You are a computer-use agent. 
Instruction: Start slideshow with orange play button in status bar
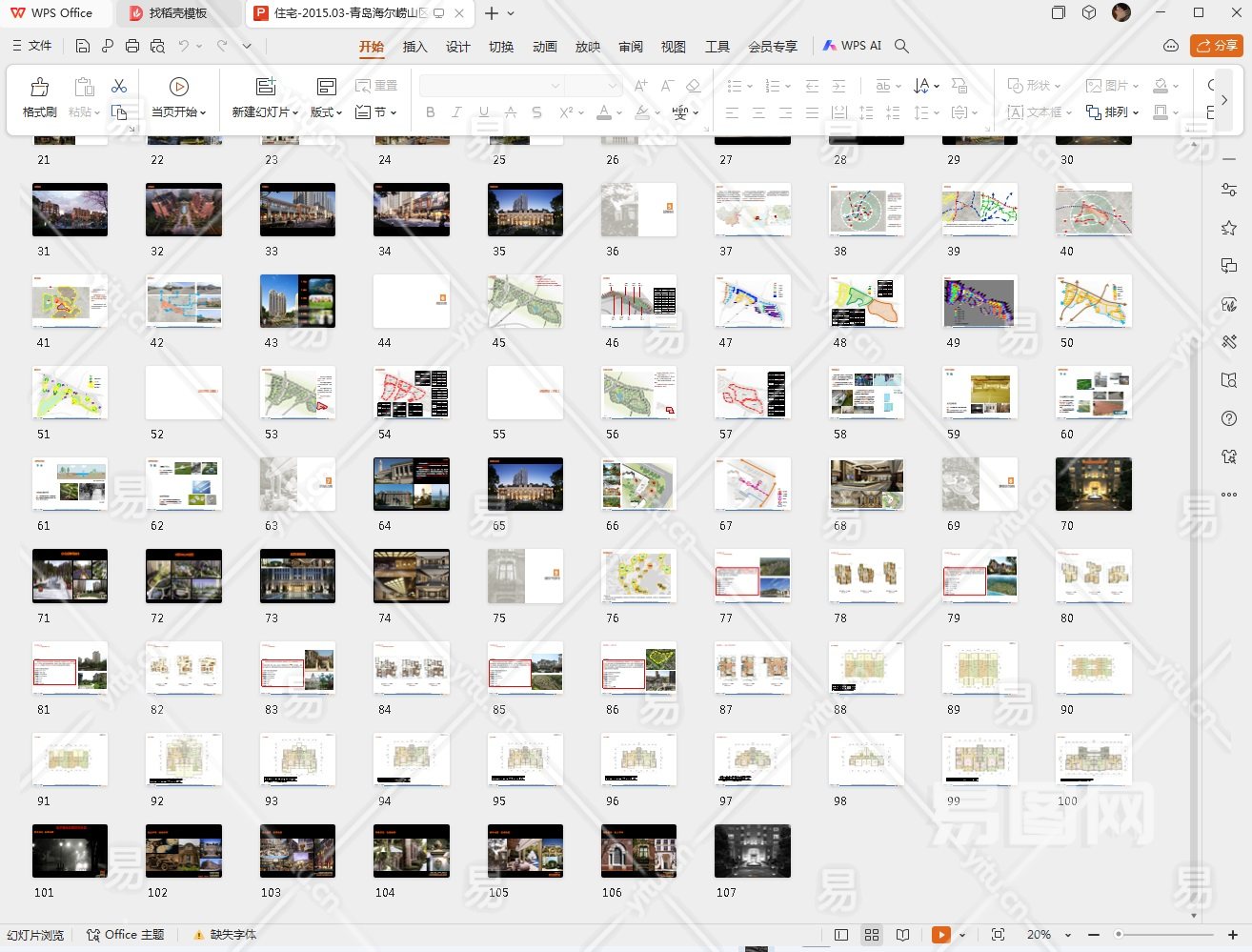(x=940, y=935)
